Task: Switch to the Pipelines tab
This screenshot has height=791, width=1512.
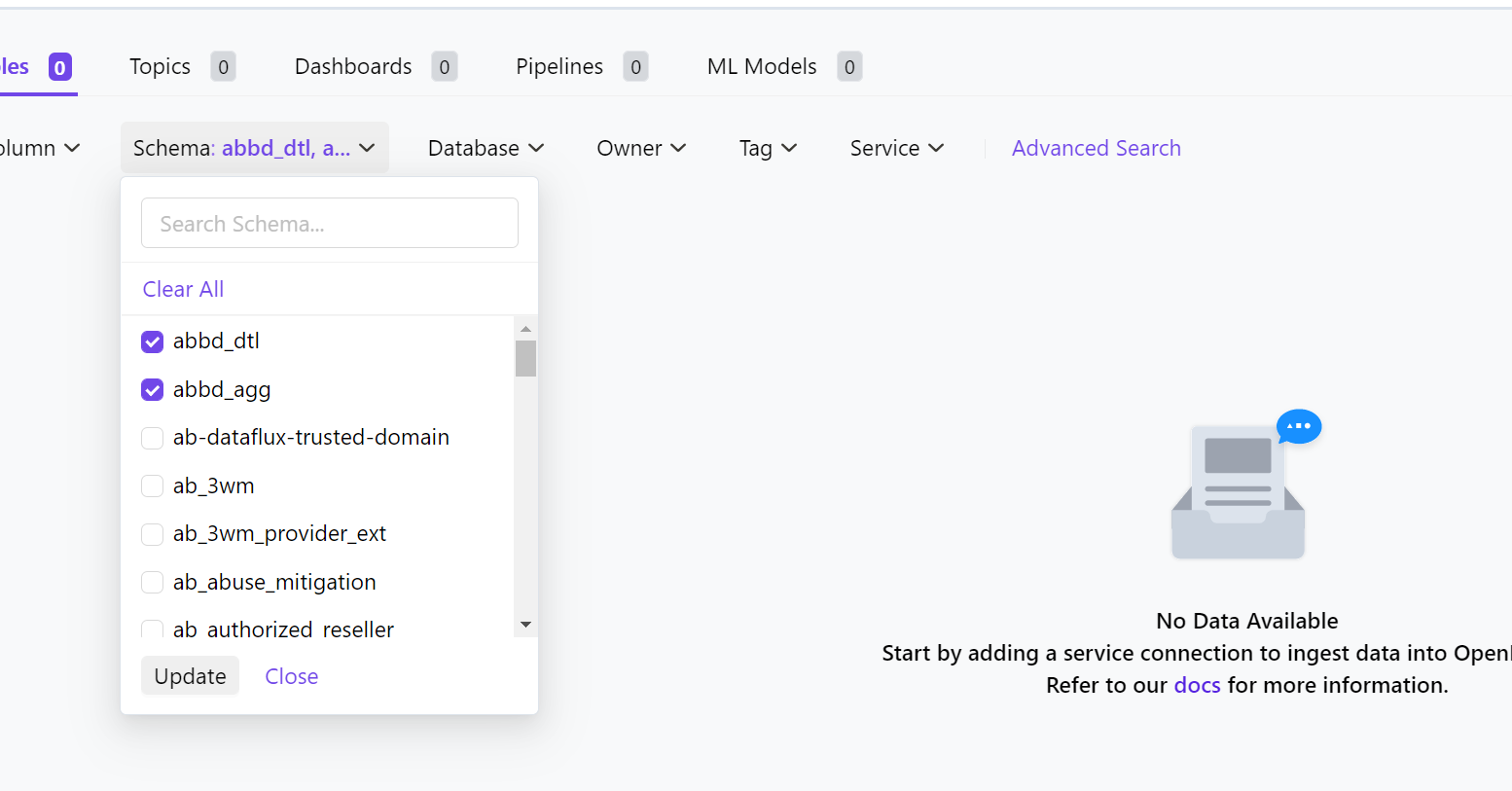Action: (582, 66)
